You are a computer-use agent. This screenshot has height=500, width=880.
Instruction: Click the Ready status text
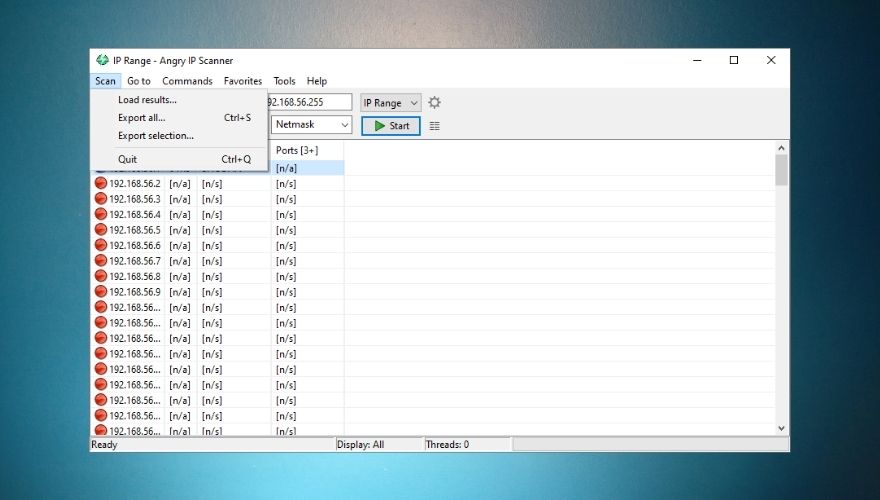[x=104, y=444]
